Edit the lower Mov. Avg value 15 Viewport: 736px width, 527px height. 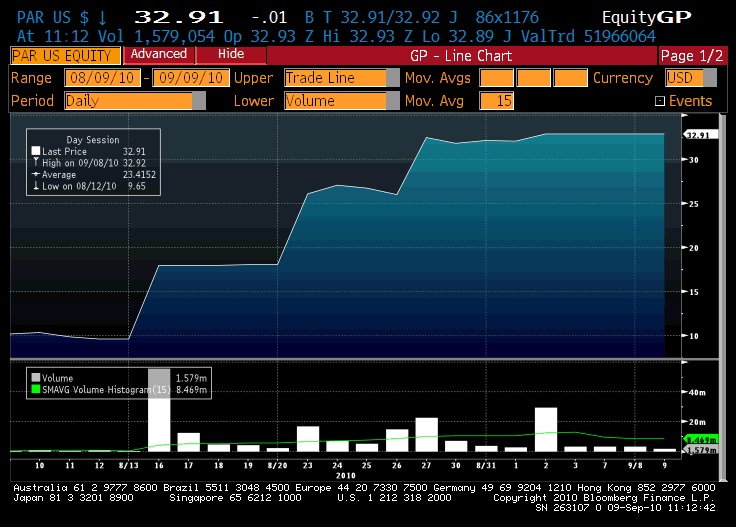(496, 101)
